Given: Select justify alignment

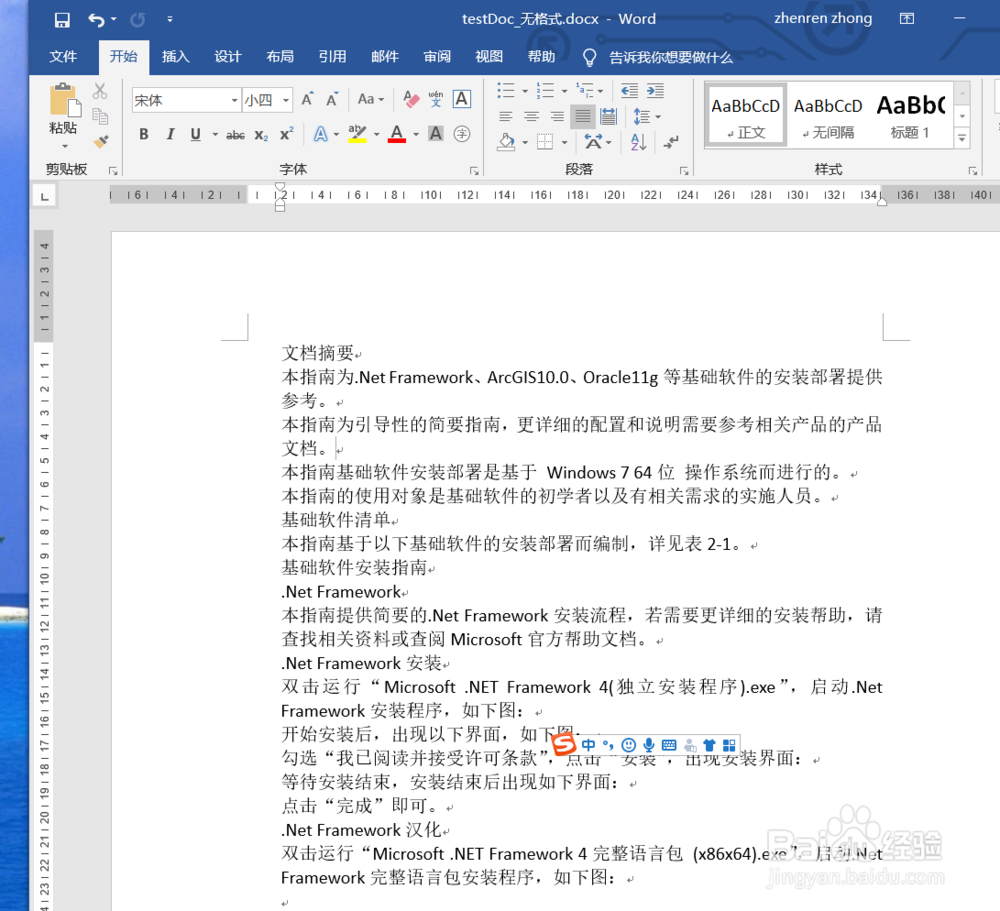Looking at the screenshot, I should point(582,116).
